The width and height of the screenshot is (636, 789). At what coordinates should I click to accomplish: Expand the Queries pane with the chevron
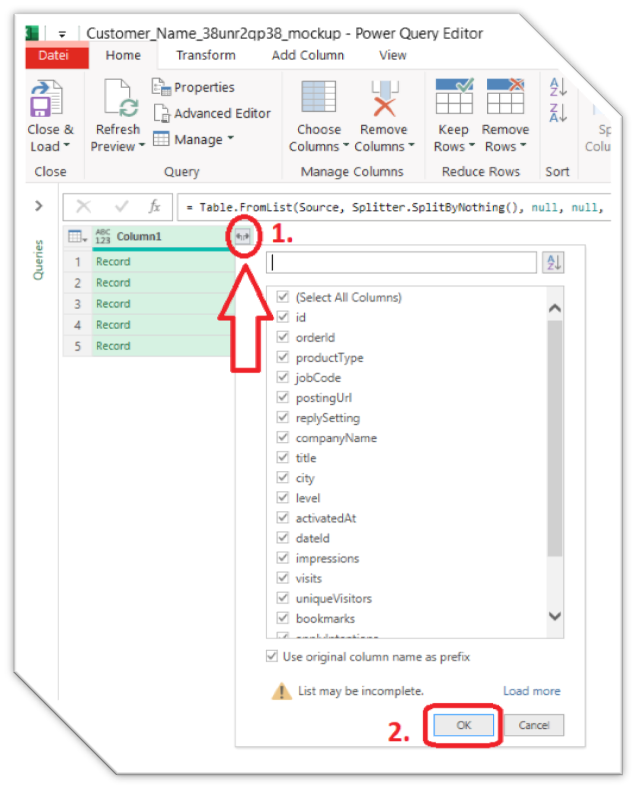39,206
